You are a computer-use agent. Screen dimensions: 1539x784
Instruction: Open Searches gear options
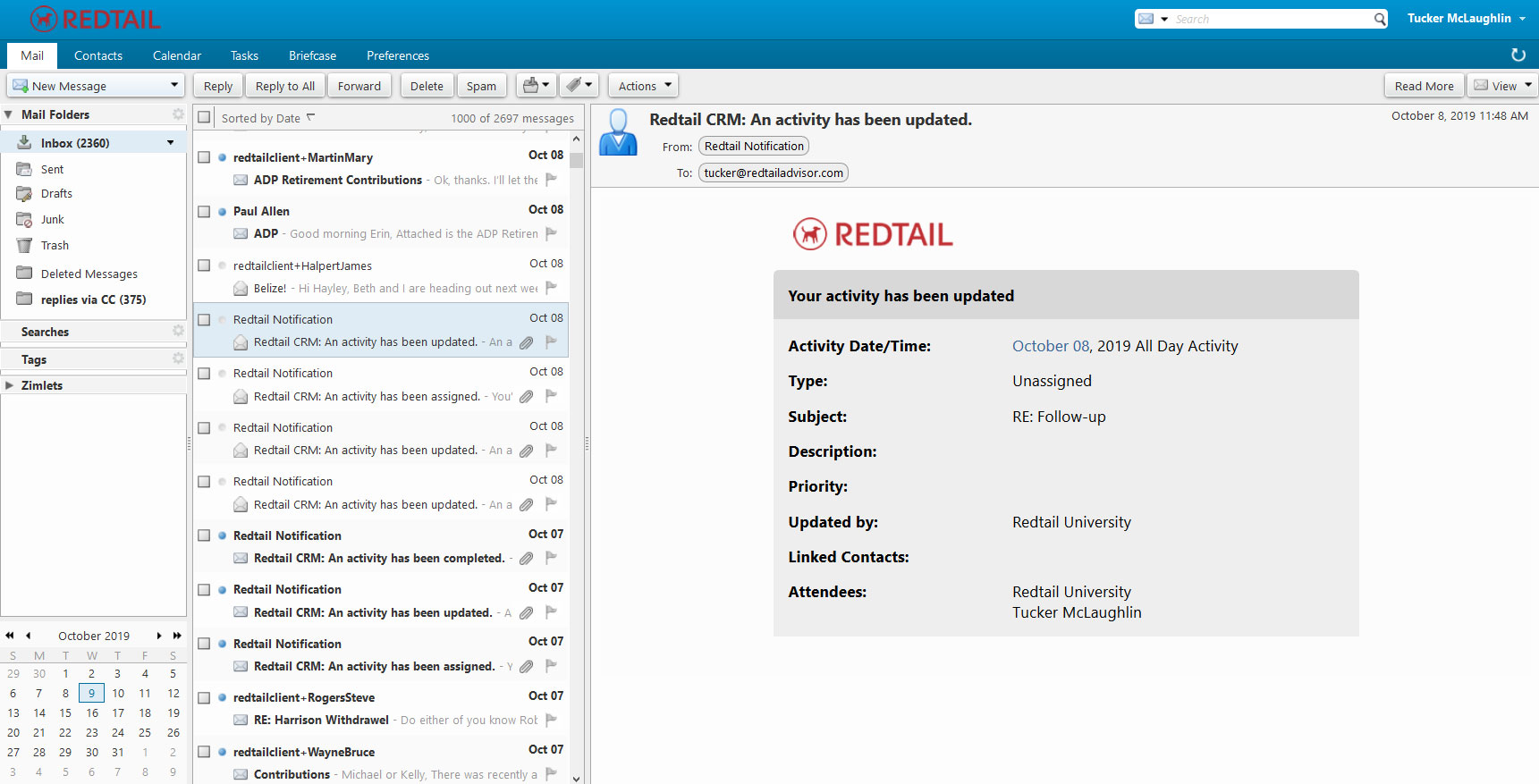coord(178,331)
